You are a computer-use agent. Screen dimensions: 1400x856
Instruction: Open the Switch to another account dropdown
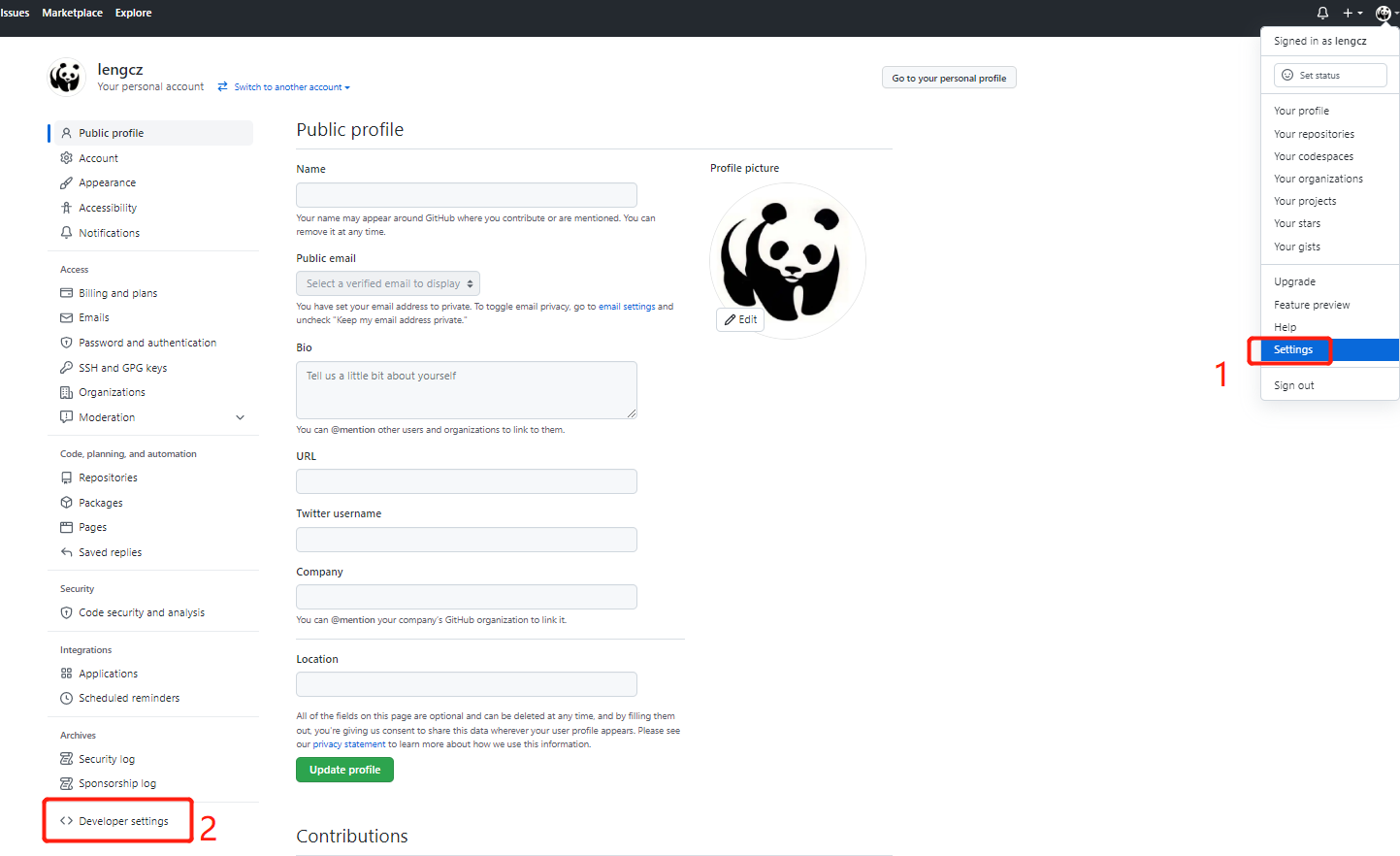(284, 87)
